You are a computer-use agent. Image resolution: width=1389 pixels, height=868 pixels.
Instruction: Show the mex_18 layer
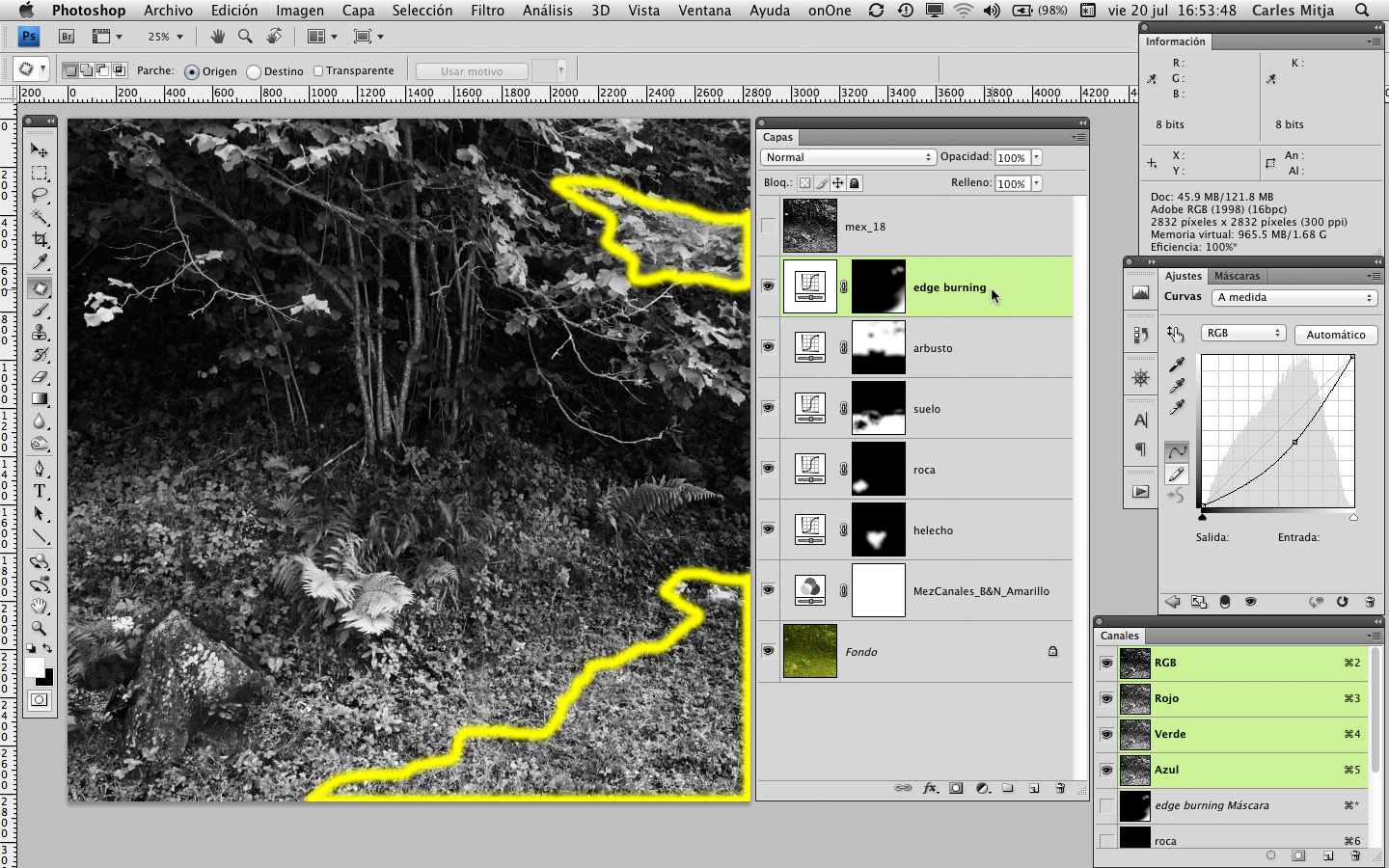768,226
